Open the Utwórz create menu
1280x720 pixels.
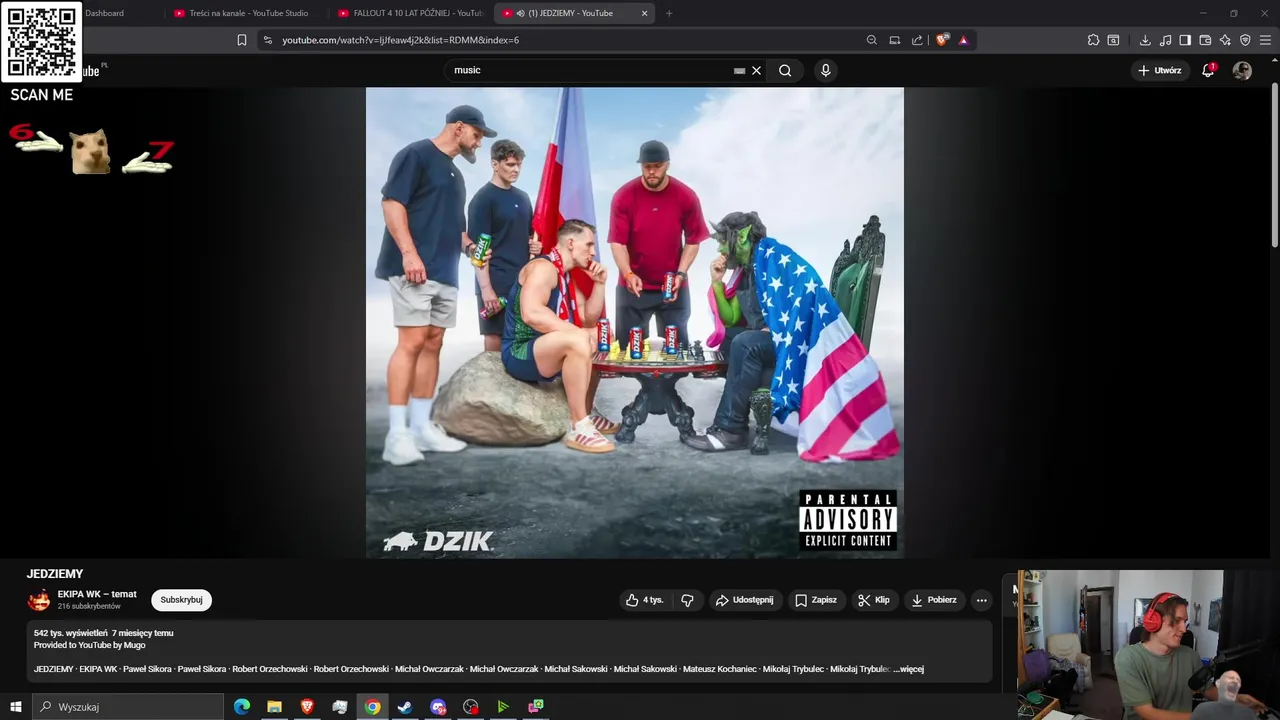pyautogui.click(x=1160, y=70)
